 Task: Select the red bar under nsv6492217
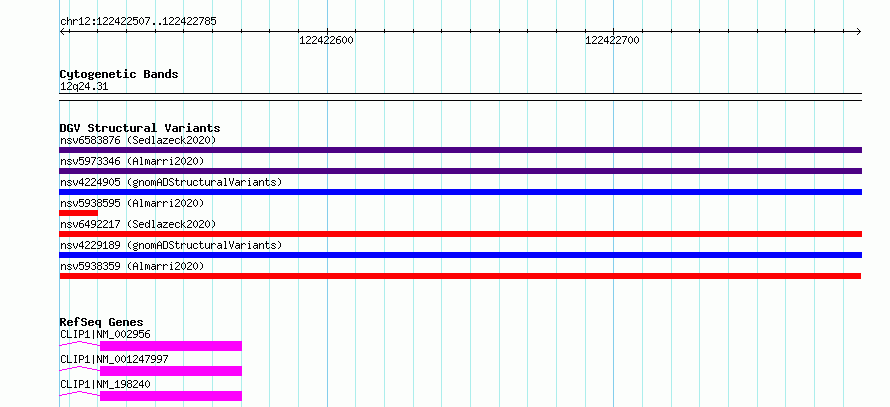click(460, 234)
